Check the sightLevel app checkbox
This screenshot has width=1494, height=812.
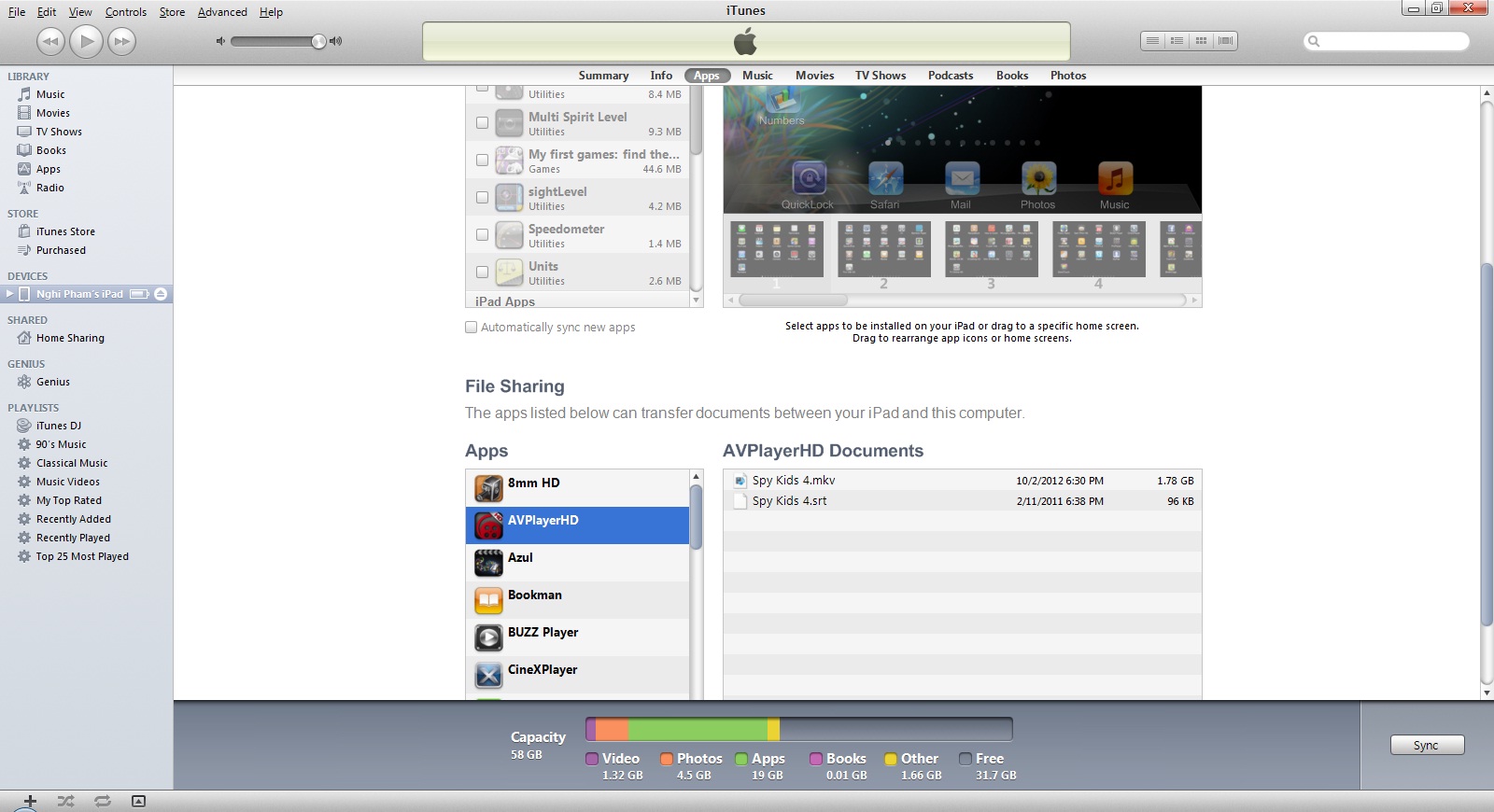pos(482,197)
